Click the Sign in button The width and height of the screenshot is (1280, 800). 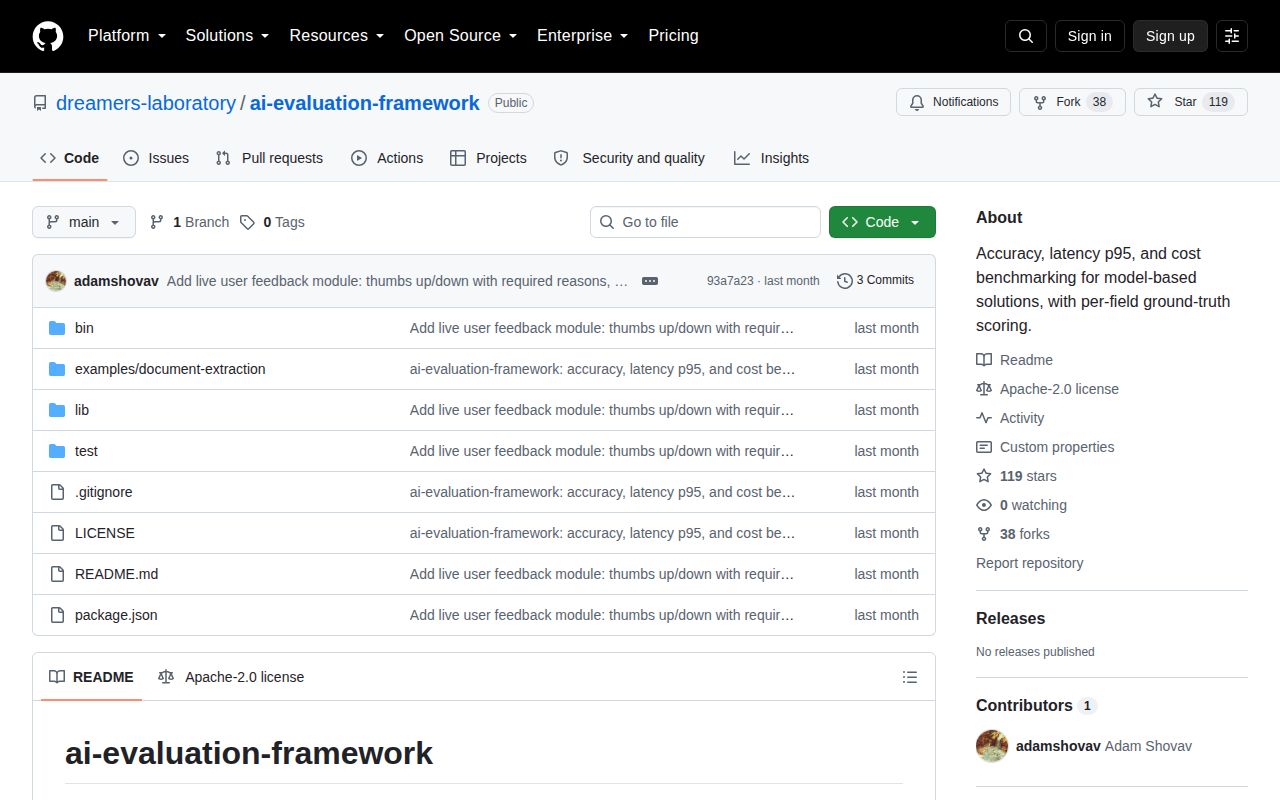[x=1089, y=36]
